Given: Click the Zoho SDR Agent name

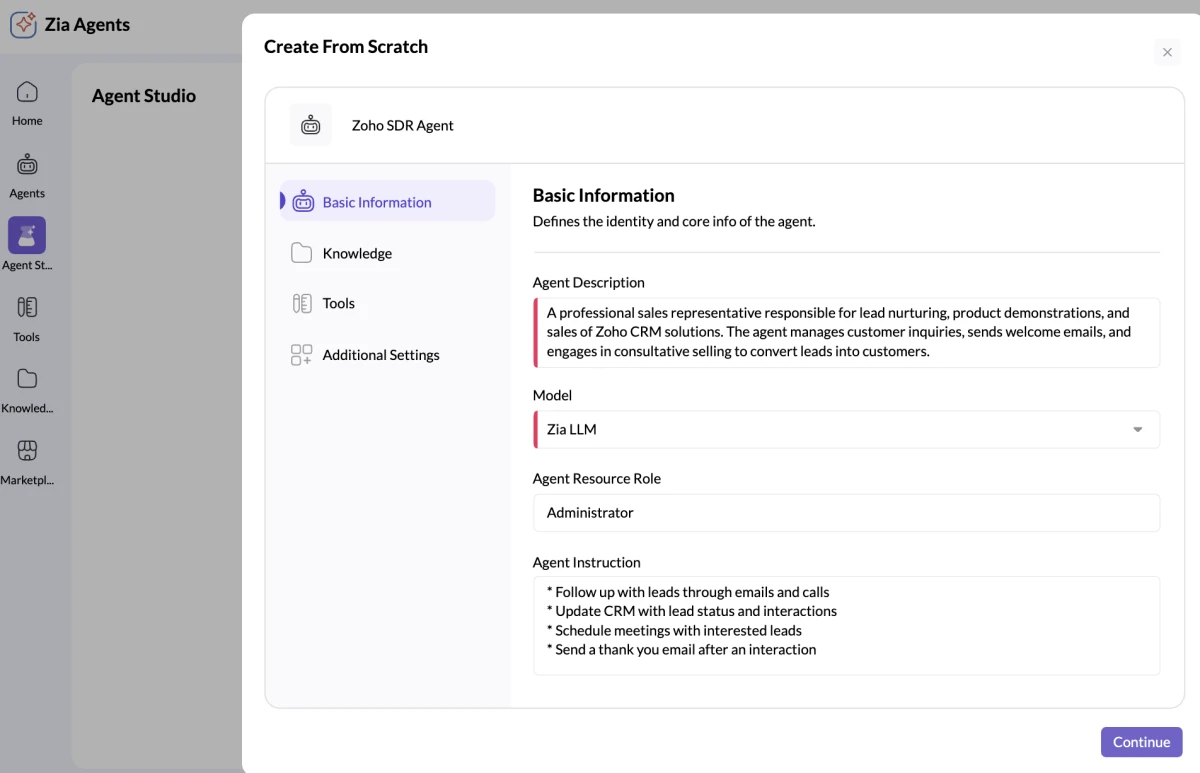Looking at the screenshot, I should [402, 125].
